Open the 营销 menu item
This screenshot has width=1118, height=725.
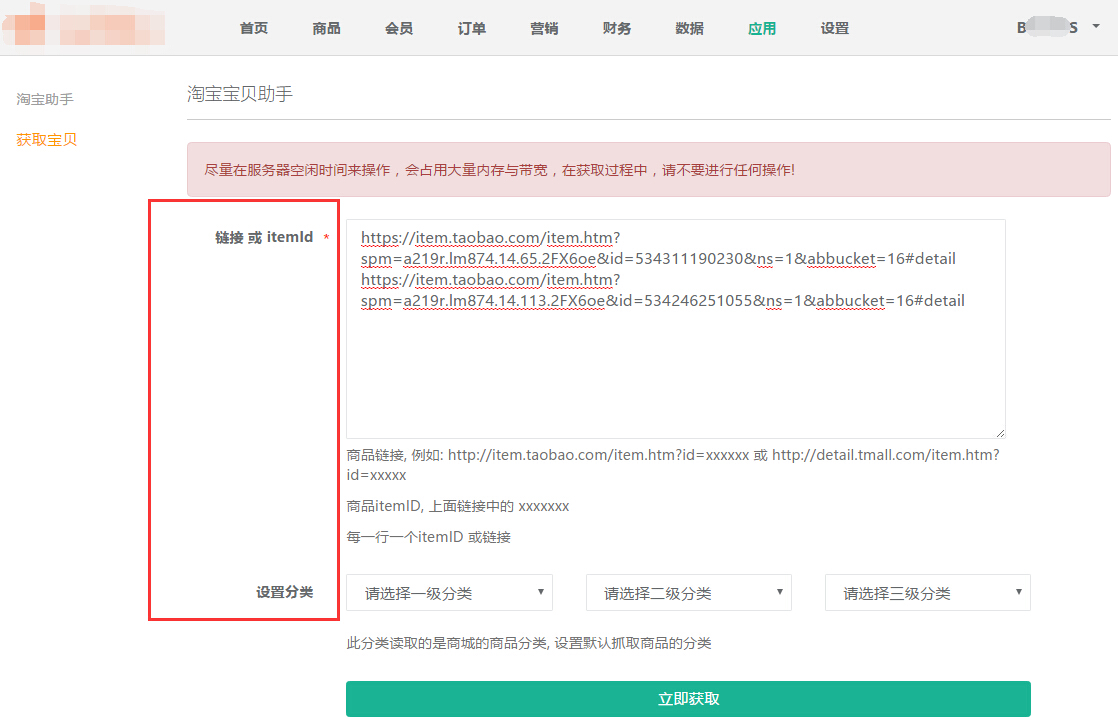point(544,28)
